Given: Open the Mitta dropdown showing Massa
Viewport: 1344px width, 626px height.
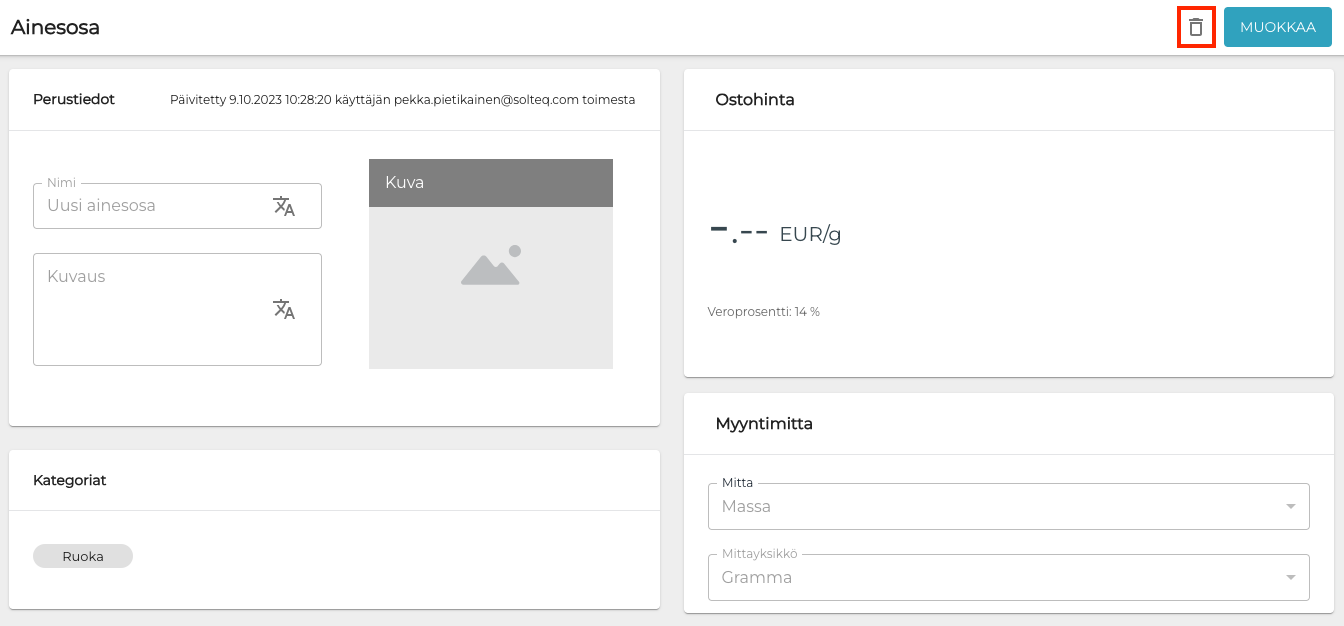Looking at the screenshot, I should pyautogui.click(x=990, y=506).
